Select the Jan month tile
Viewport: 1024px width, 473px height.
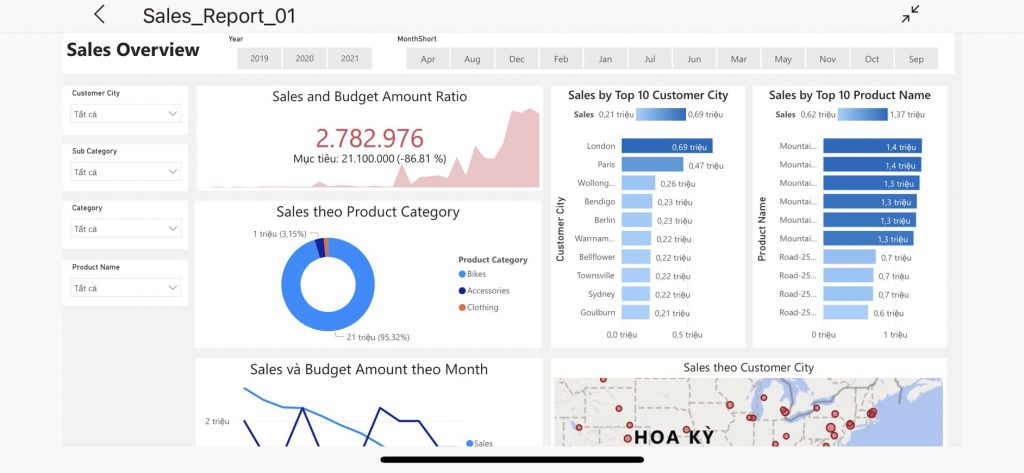click(605, 59)
